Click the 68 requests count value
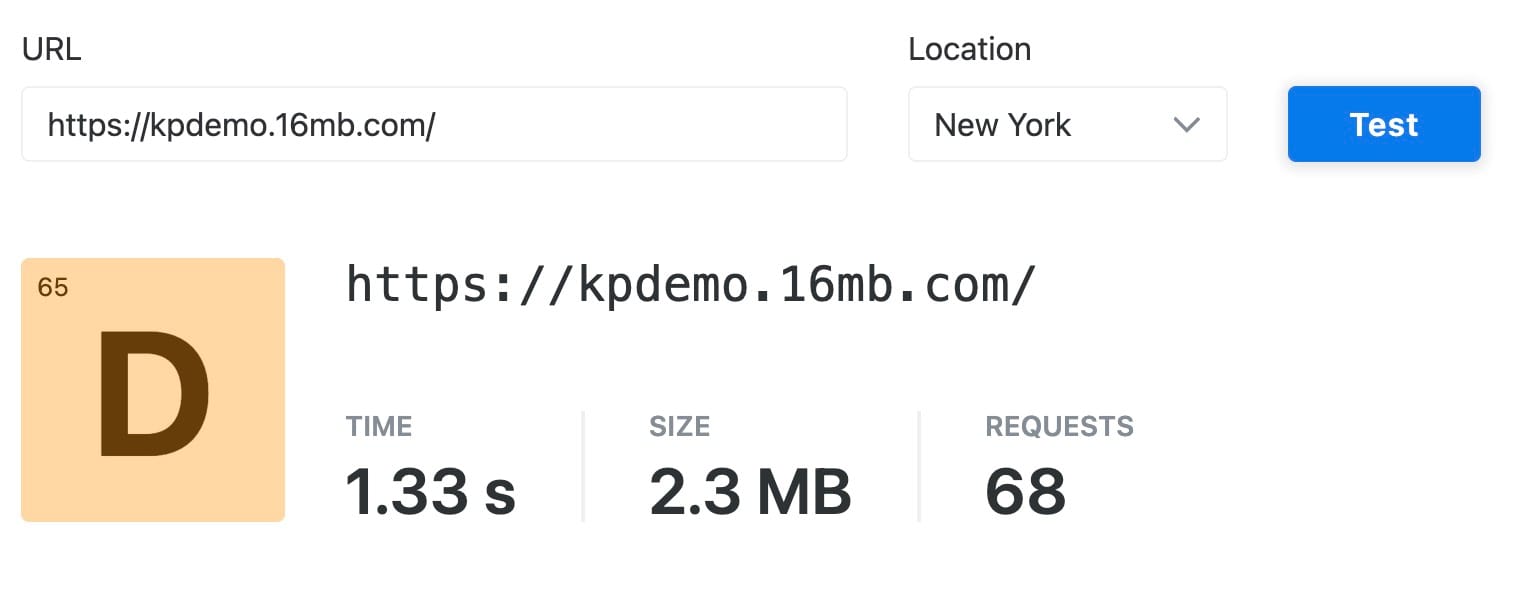This screenshot has width=1540, height=614. tap(1026, 492)
